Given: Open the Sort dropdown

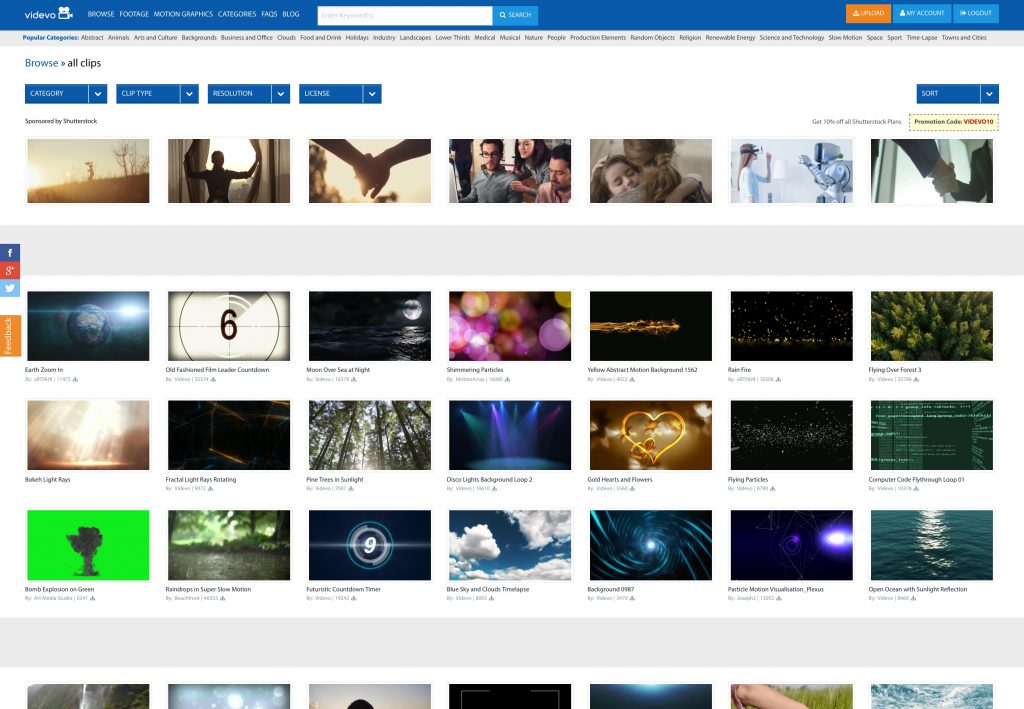Looking at the screenshot, I should click(x=957, y=93).
